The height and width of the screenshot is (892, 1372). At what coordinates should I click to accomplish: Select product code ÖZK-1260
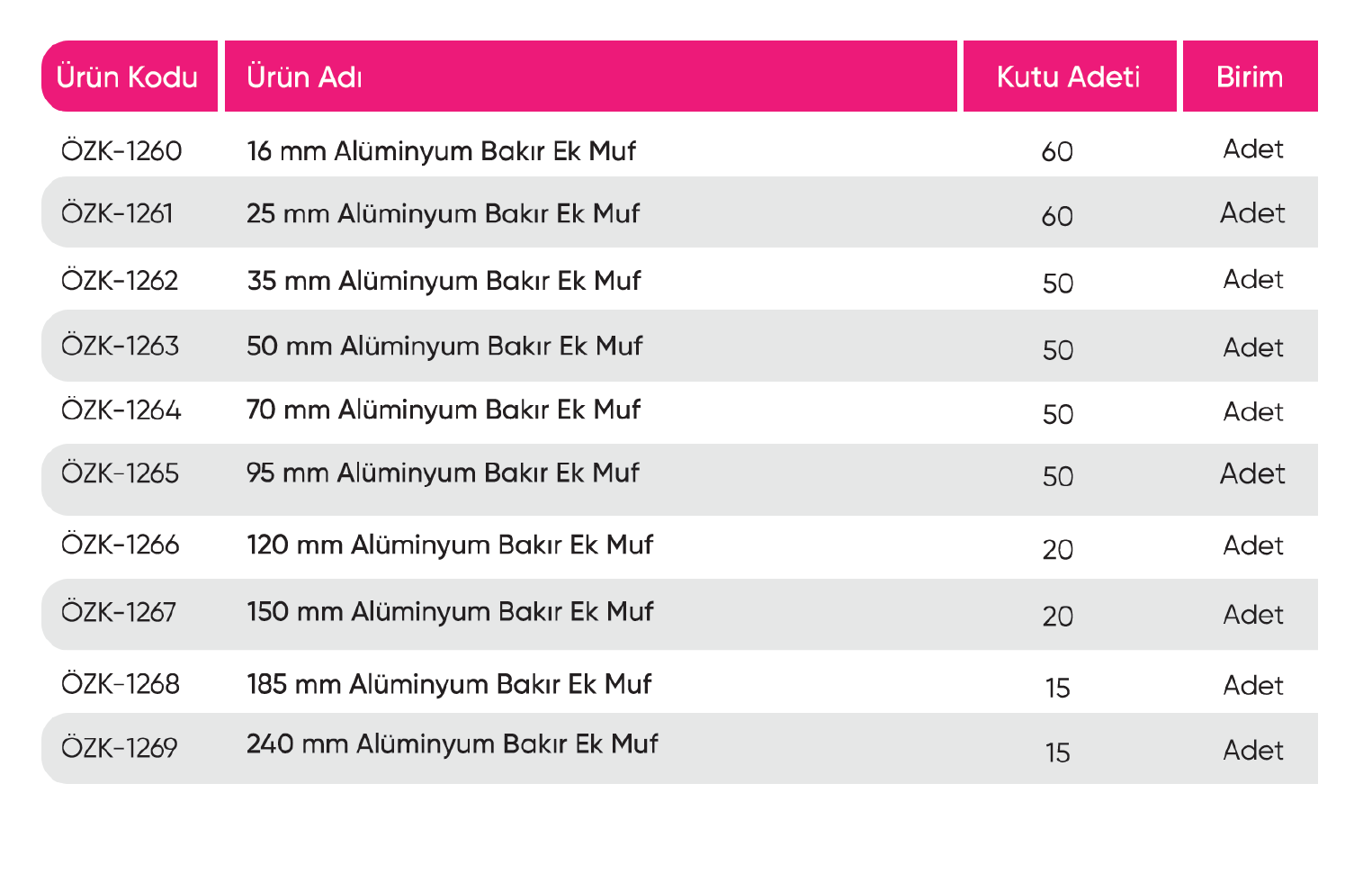121,150
